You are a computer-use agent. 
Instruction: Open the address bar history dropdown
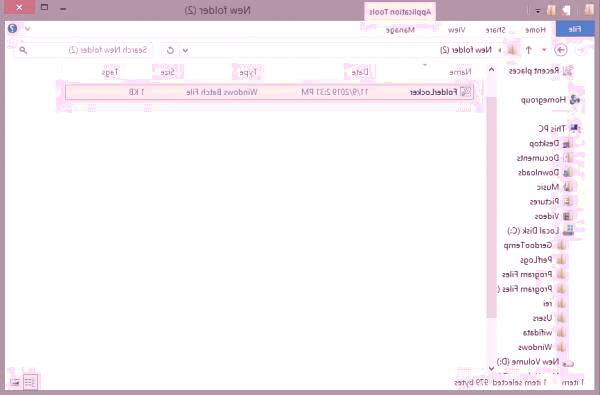click(185, 50)
